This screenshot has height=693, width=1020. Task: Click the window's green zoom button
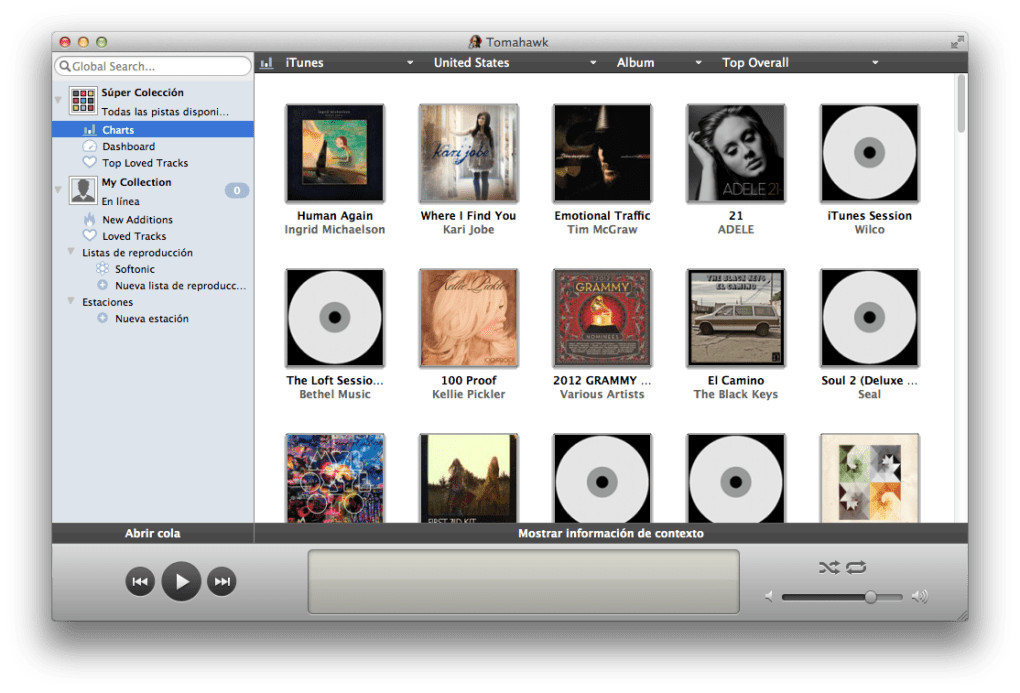[101, 42]
